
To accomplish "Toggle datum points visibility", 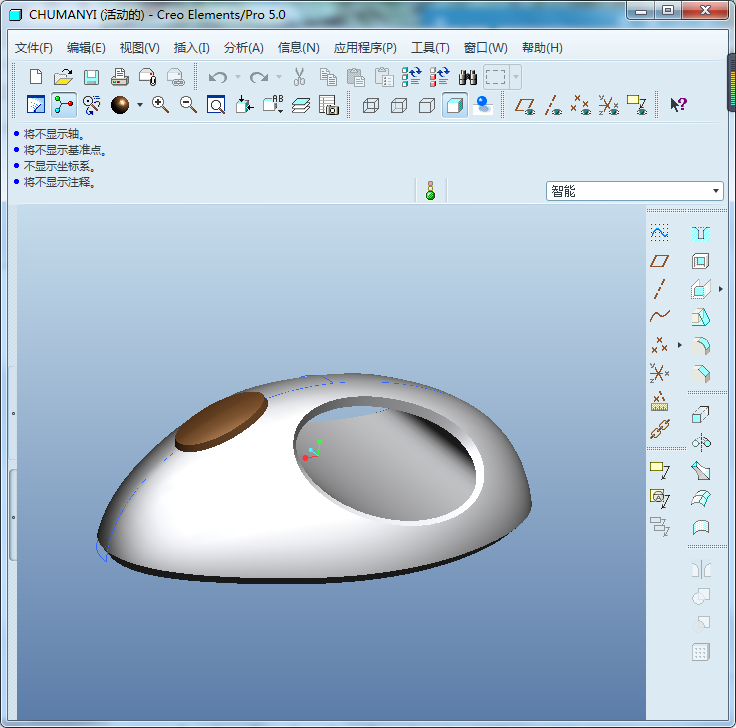I will tap(581, 105).
